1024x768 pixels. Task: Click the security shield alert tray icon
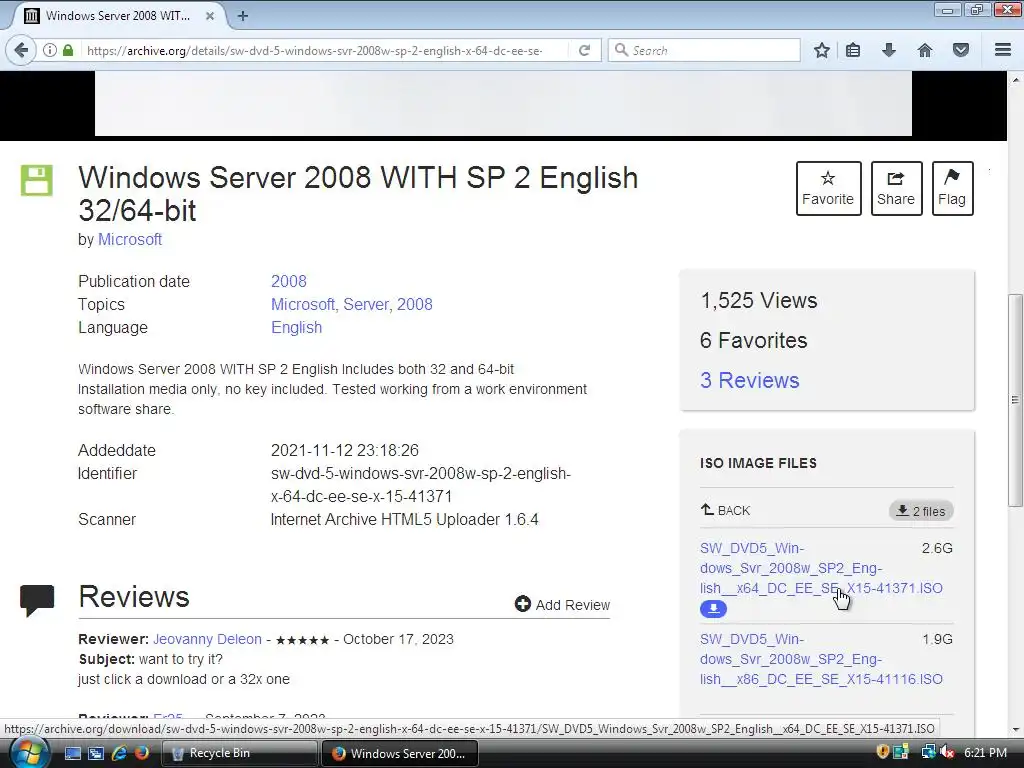click(x=882, y=752)
